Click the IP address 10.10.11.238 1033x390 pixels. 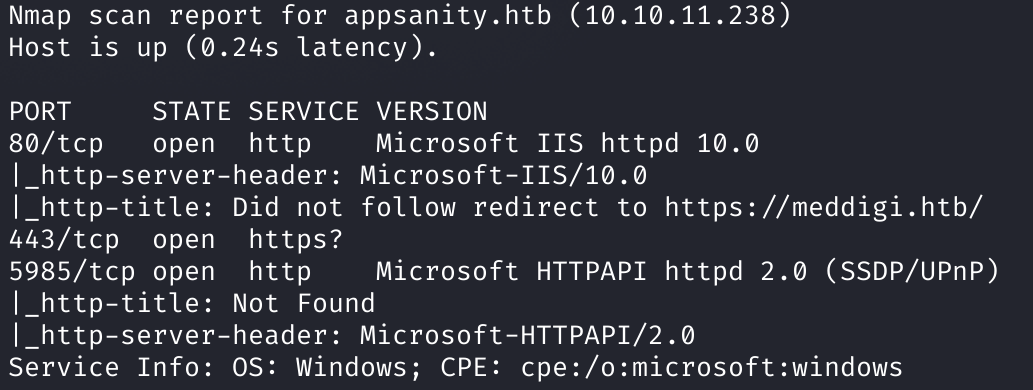(x=680, y=15)
